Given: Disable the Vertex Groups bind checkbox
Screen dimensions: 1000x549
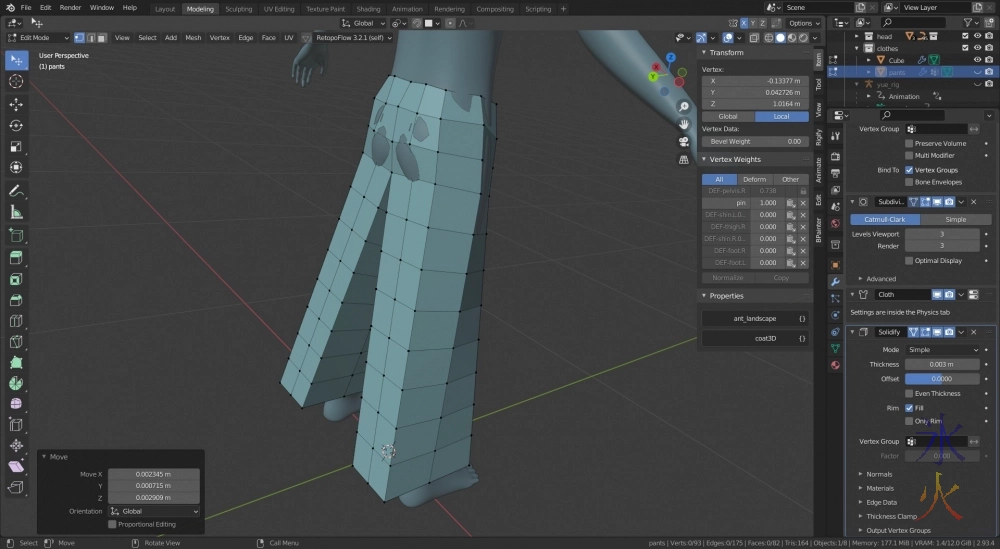Looking at the screenshot, I should pyautogui.click(x=909, y=170).
